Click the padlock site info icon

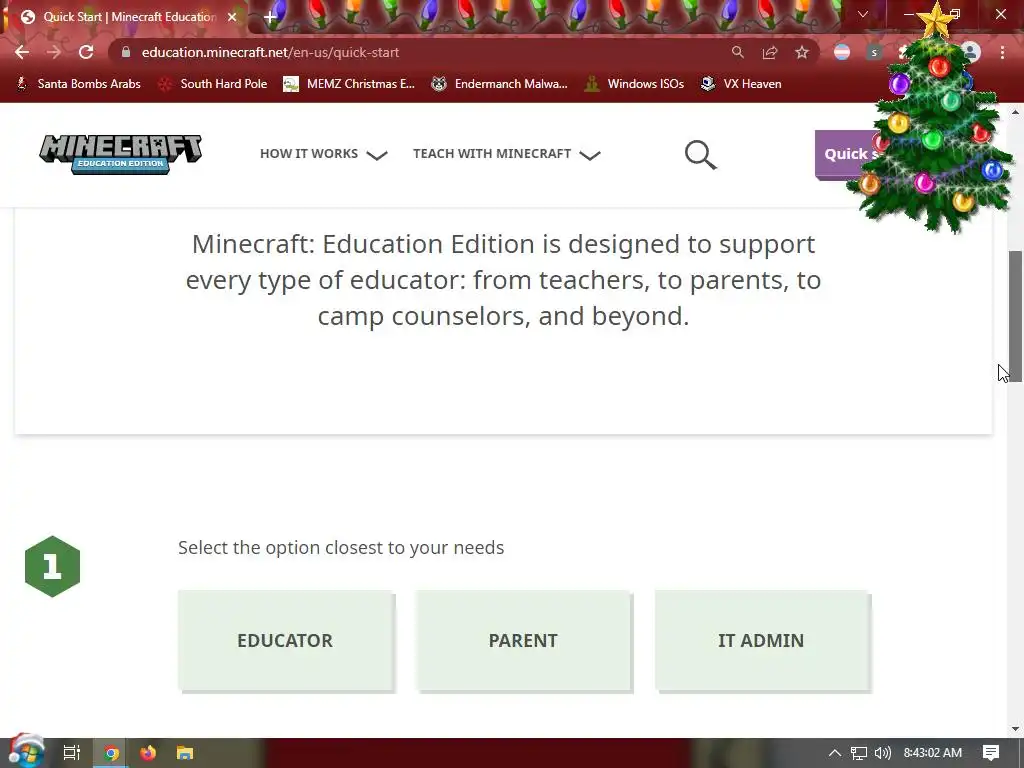pyautogui.click(x=126, y=52)
